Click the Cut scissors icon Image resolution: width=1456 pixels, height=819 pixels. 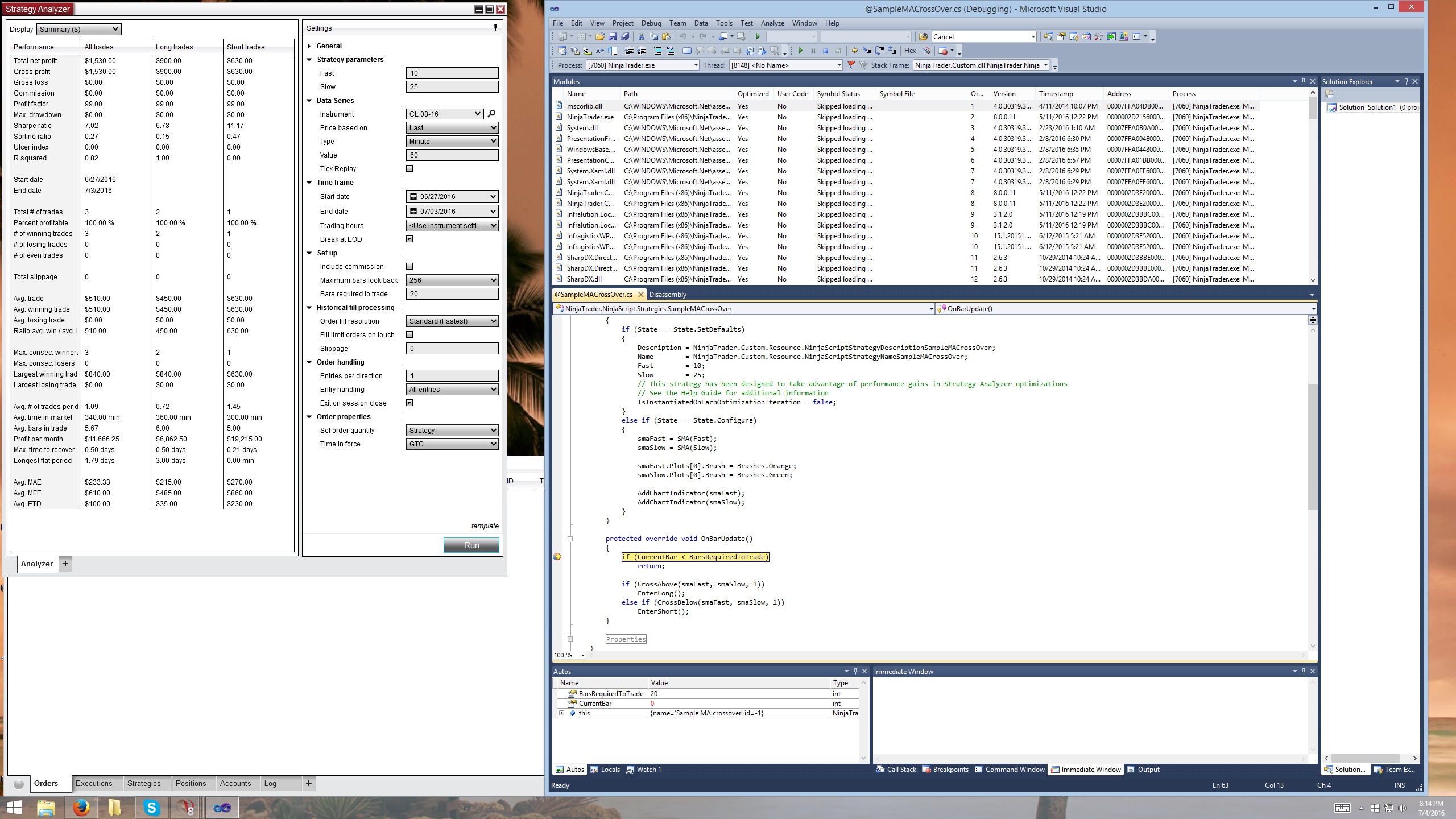click(641, 36)
